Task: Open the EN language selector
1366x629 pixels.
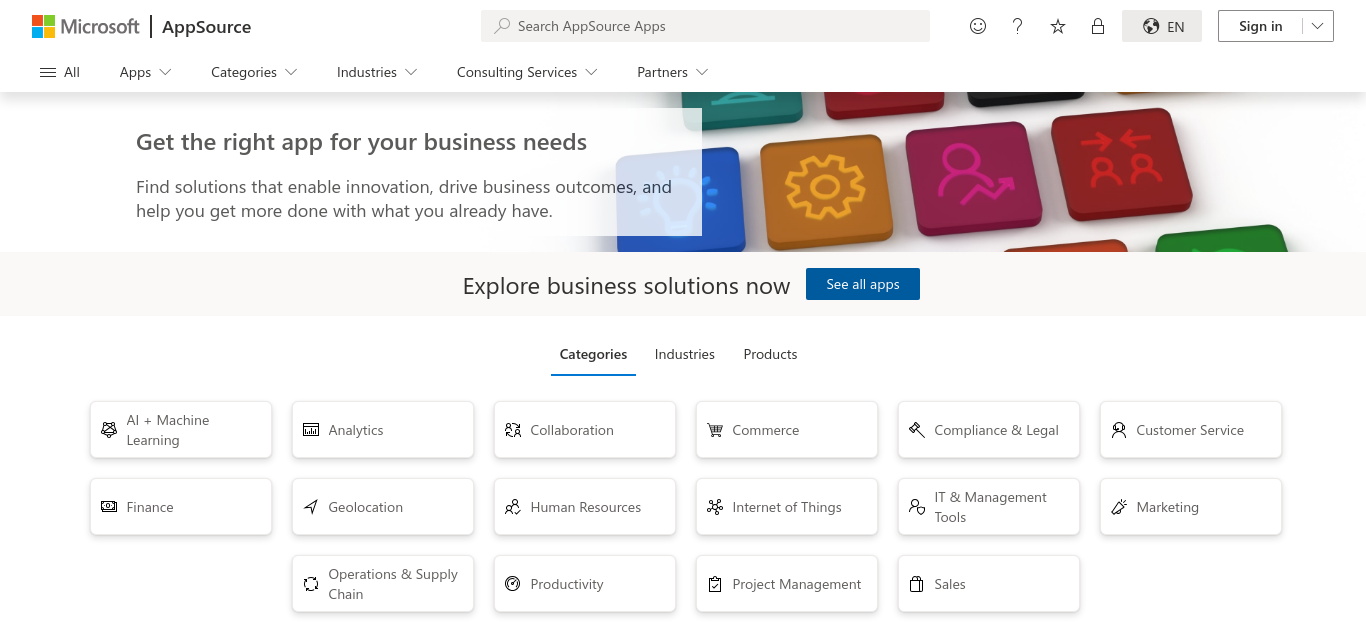Action: (x=1162, y=26)
